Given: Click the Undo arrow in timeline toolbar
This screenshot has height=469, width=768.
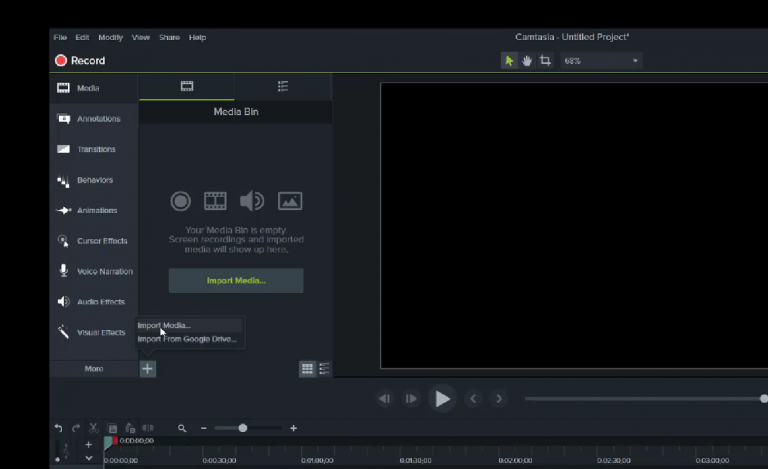Looking at the screenshot, I should (x=58, y=428).
